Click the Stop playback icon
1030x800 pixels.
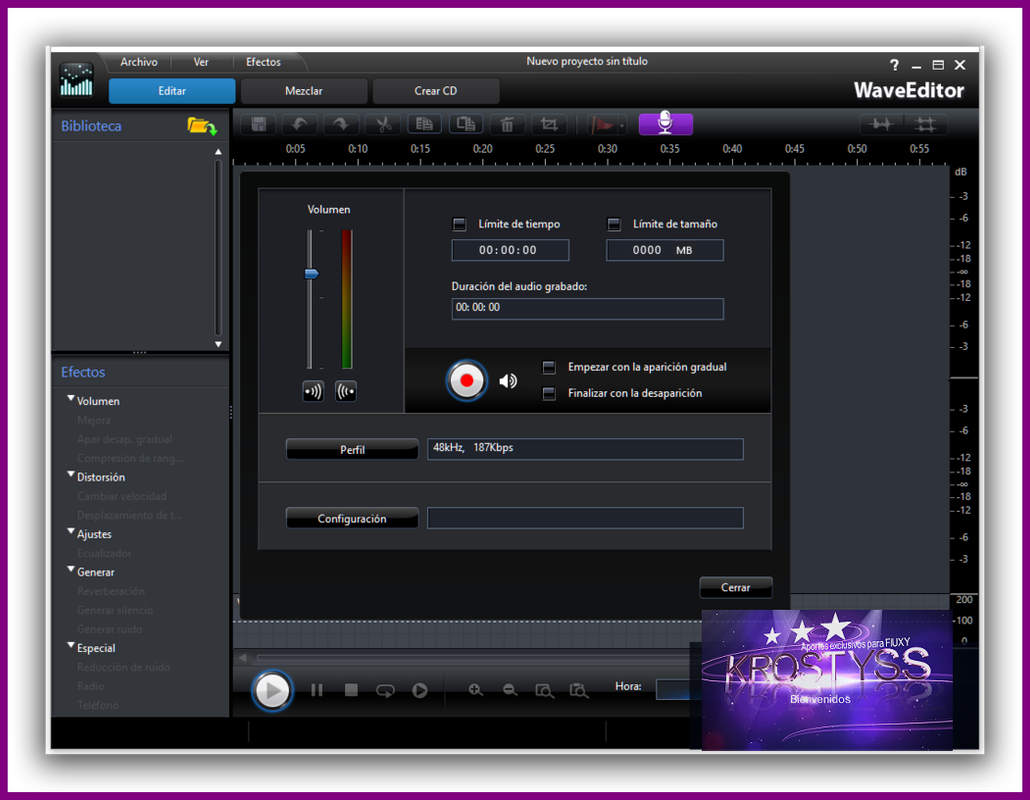pyautogui.click(x=351, y=690)
